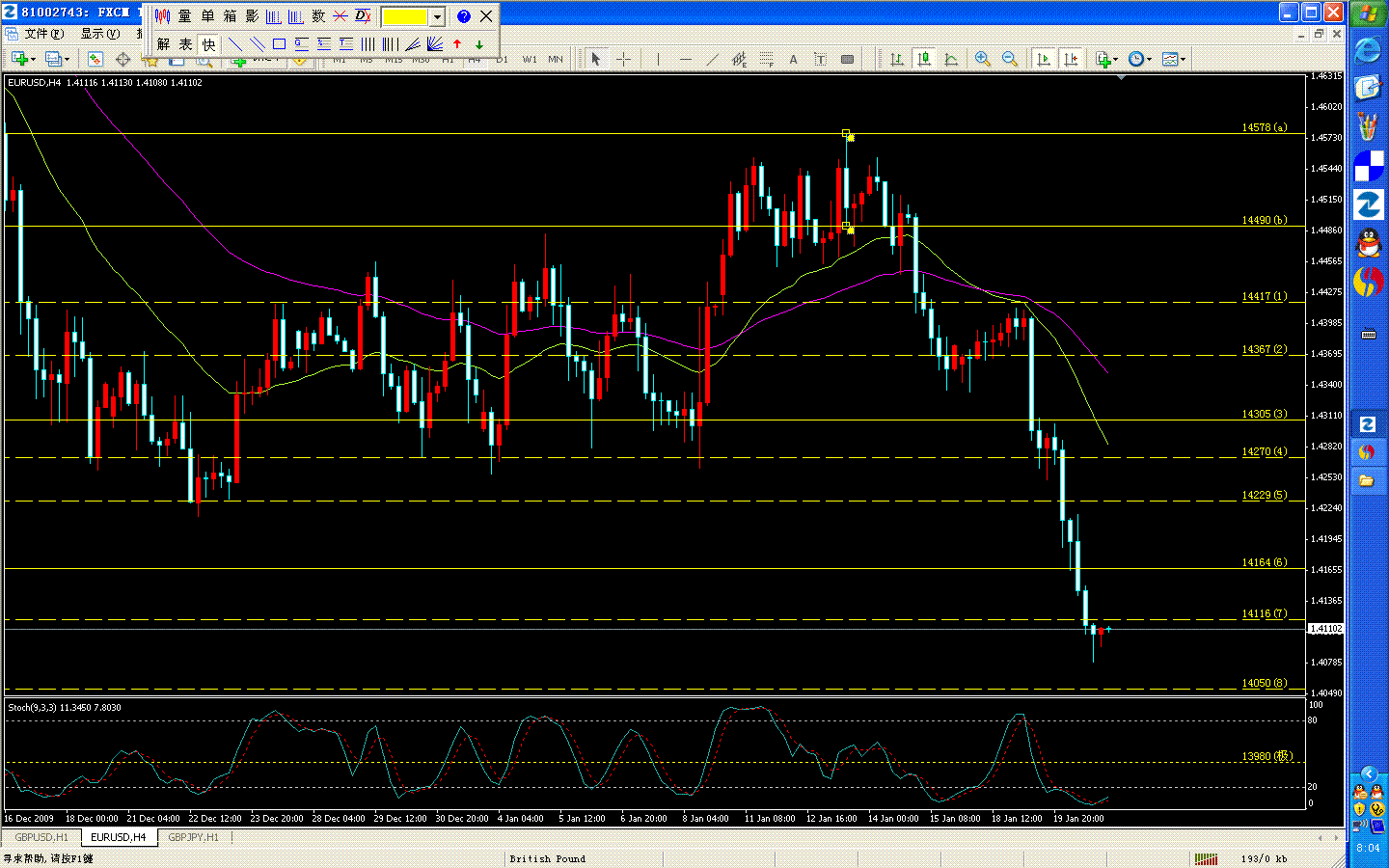
Task: Switch chart to line chart mode
Action: pos(950,59)
